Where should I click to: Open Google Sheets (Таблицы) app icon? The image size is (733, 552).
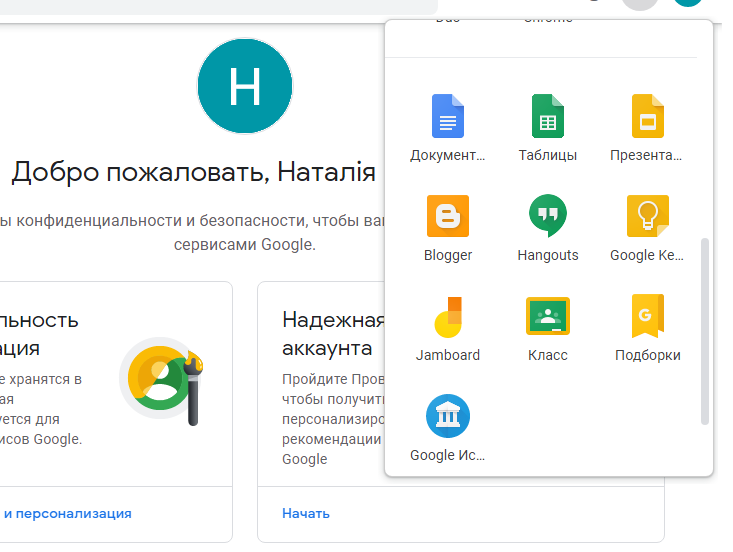[547, 116]
